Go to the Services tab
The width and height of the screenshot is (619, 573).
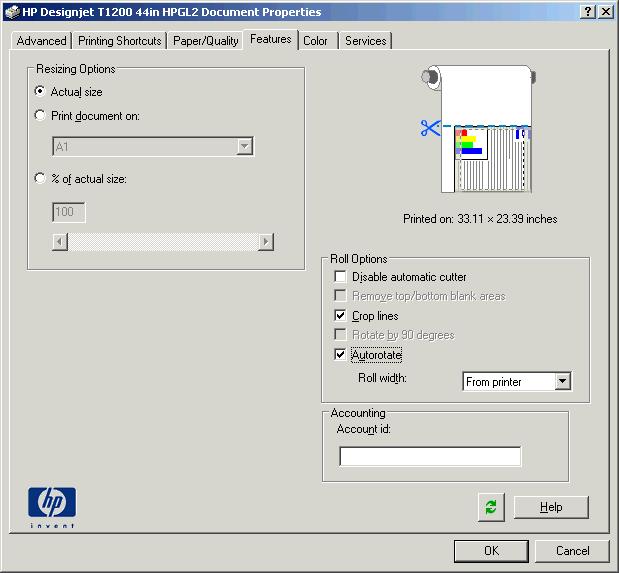click(366, 41)
